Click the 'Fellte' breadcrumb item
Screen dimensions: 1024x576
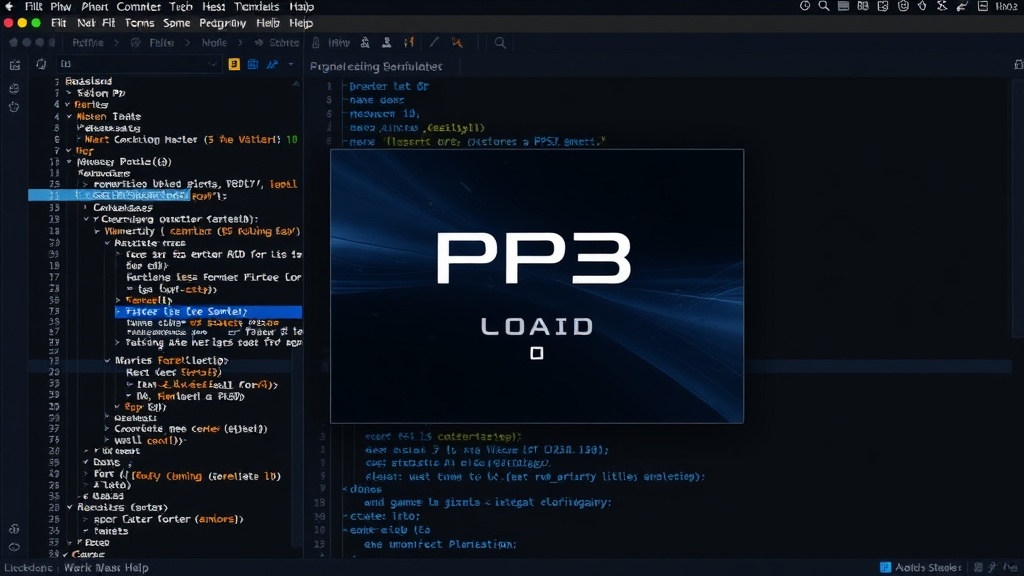pos(161,42)
